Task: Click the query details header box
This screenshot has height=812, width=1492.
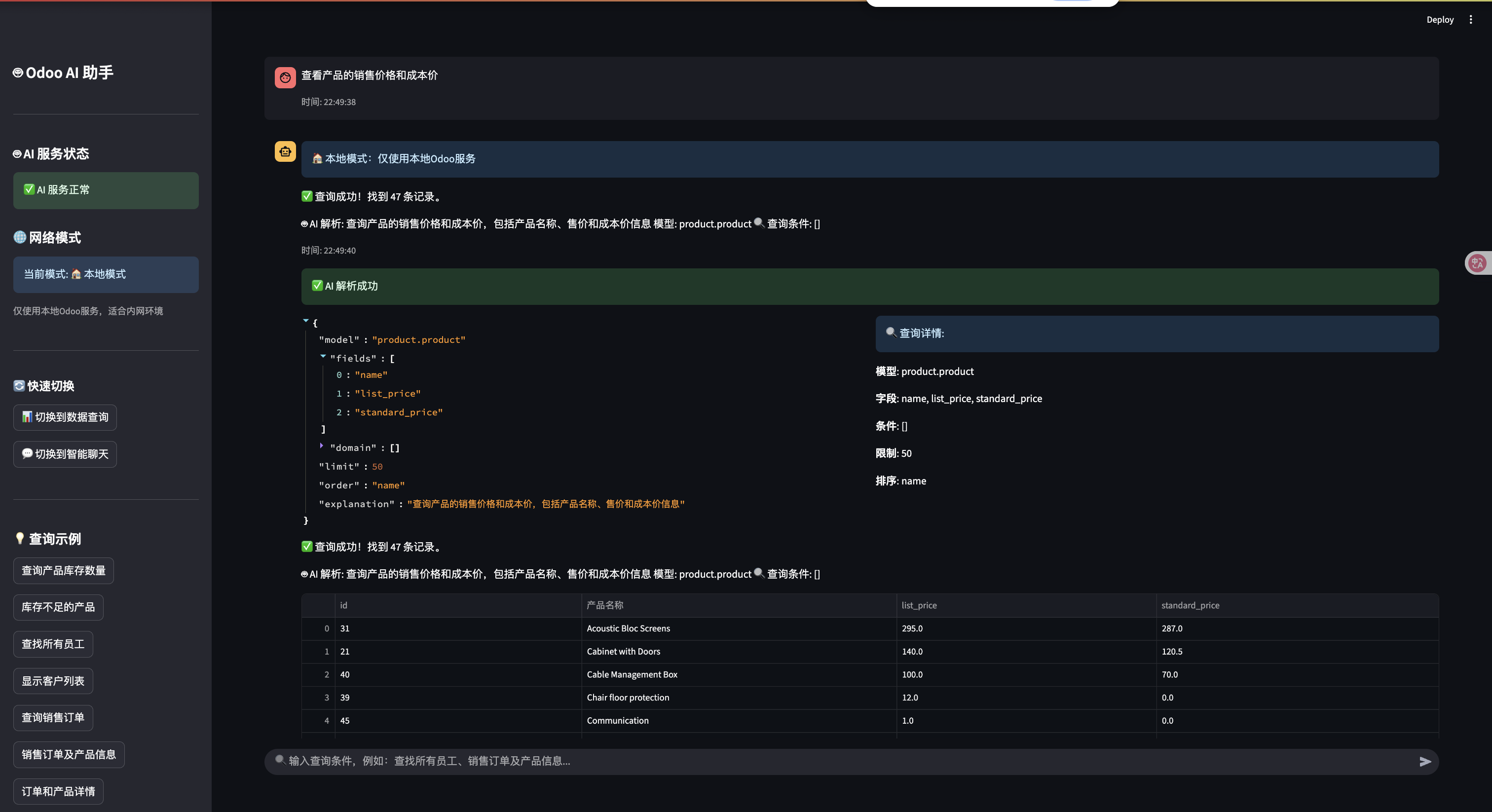Action: click(x=1156, y=333)
